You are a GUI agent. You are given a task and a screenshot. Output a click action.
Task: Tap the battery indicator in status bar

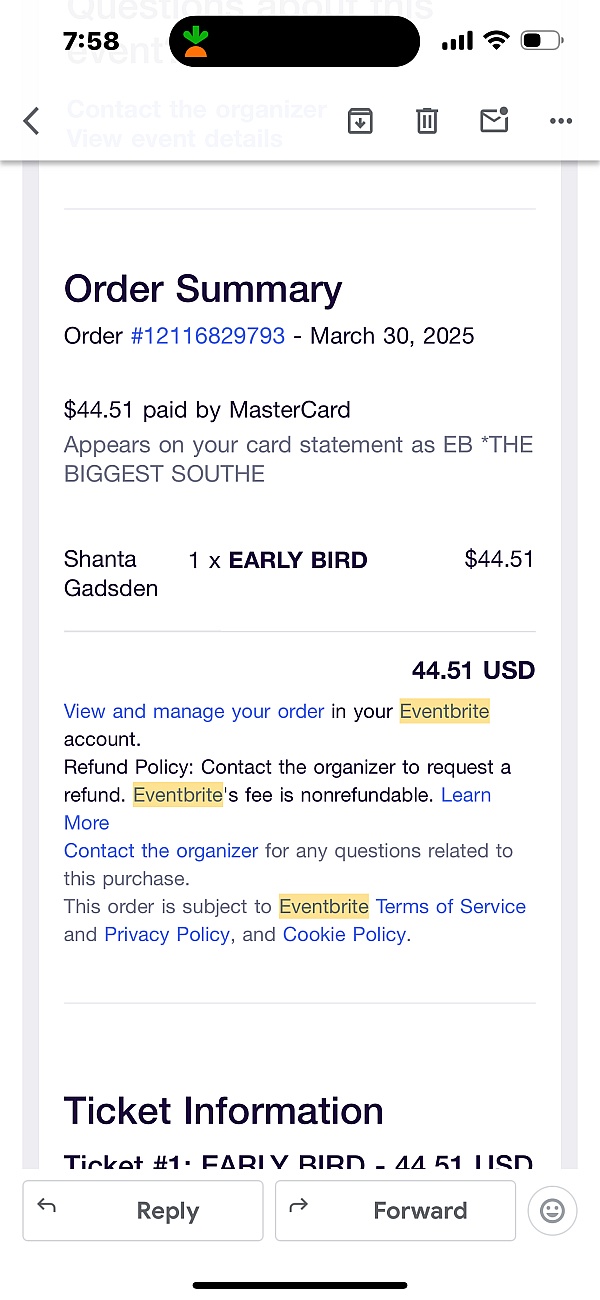pos(542,41)
